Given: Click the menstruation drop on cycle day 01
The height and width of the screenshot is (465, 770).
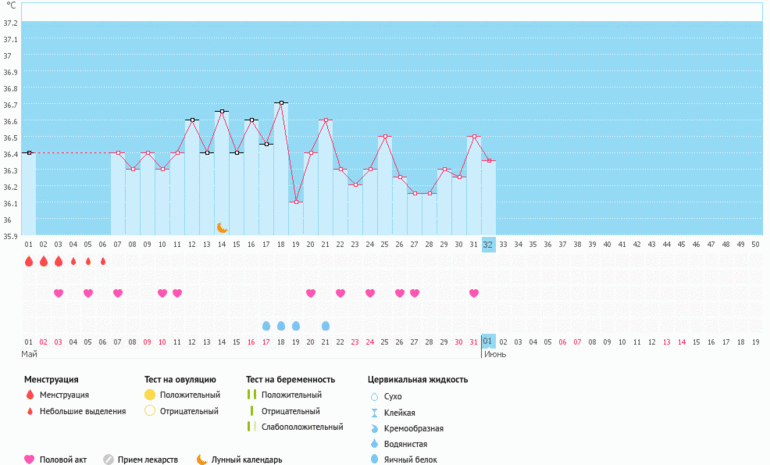Looking at the screenshot, I should (28, 261).
